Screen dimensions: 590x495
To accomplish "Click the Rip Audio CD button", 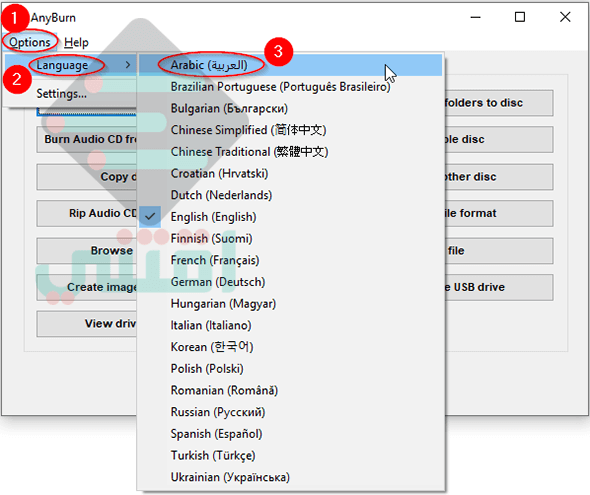I will 87,213.
